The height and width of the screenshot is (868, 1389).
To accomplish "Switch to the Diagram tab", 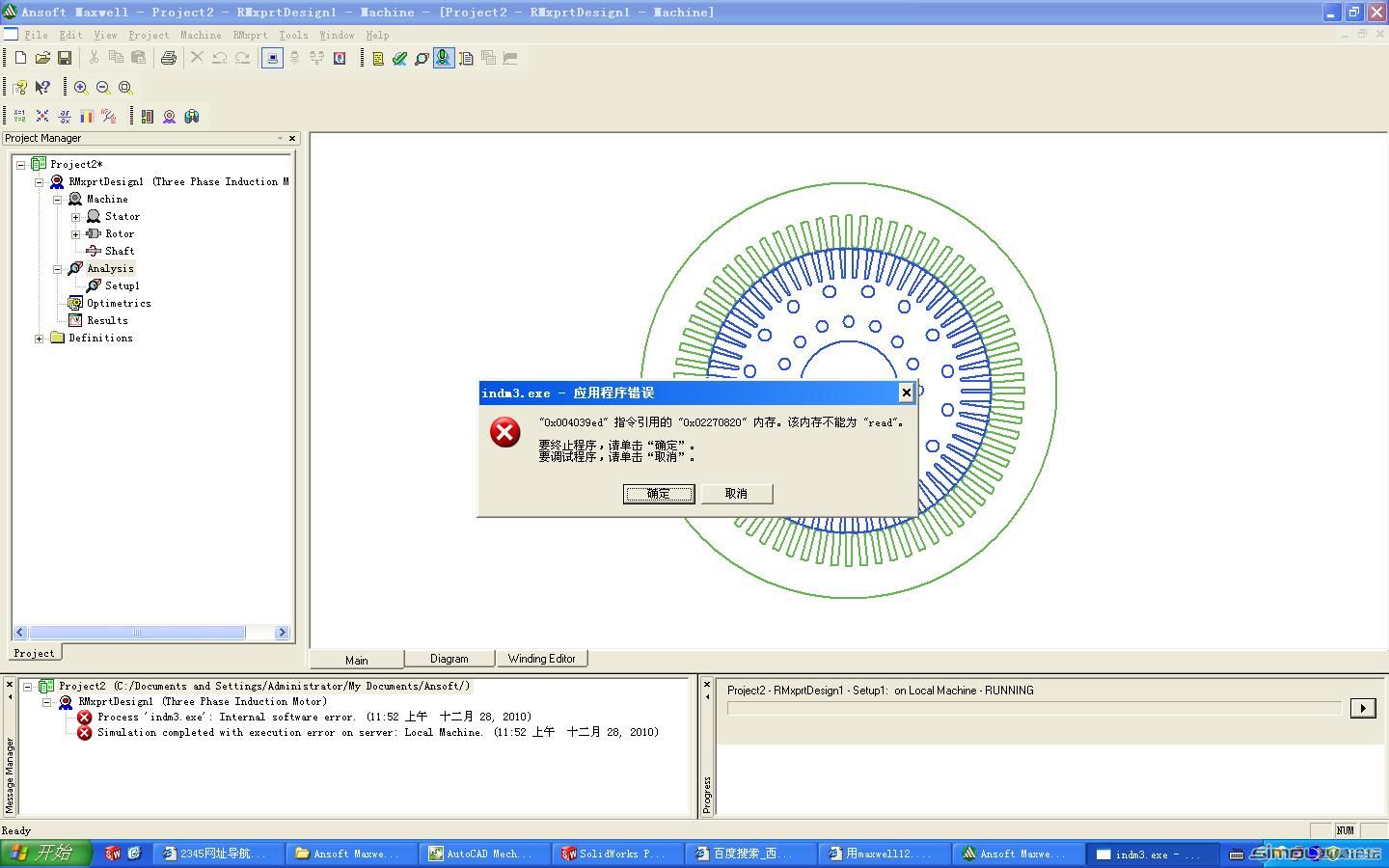I will point(449,659).
